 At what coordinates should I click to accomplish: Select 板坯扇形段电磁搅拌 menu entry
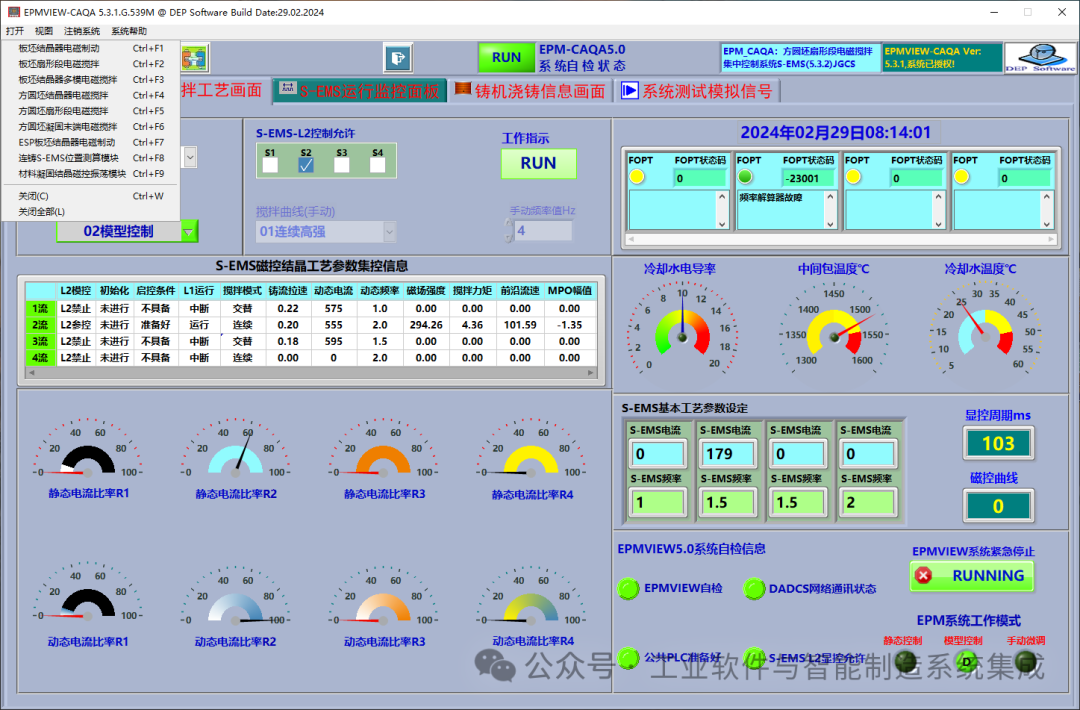tap(91, 64)
